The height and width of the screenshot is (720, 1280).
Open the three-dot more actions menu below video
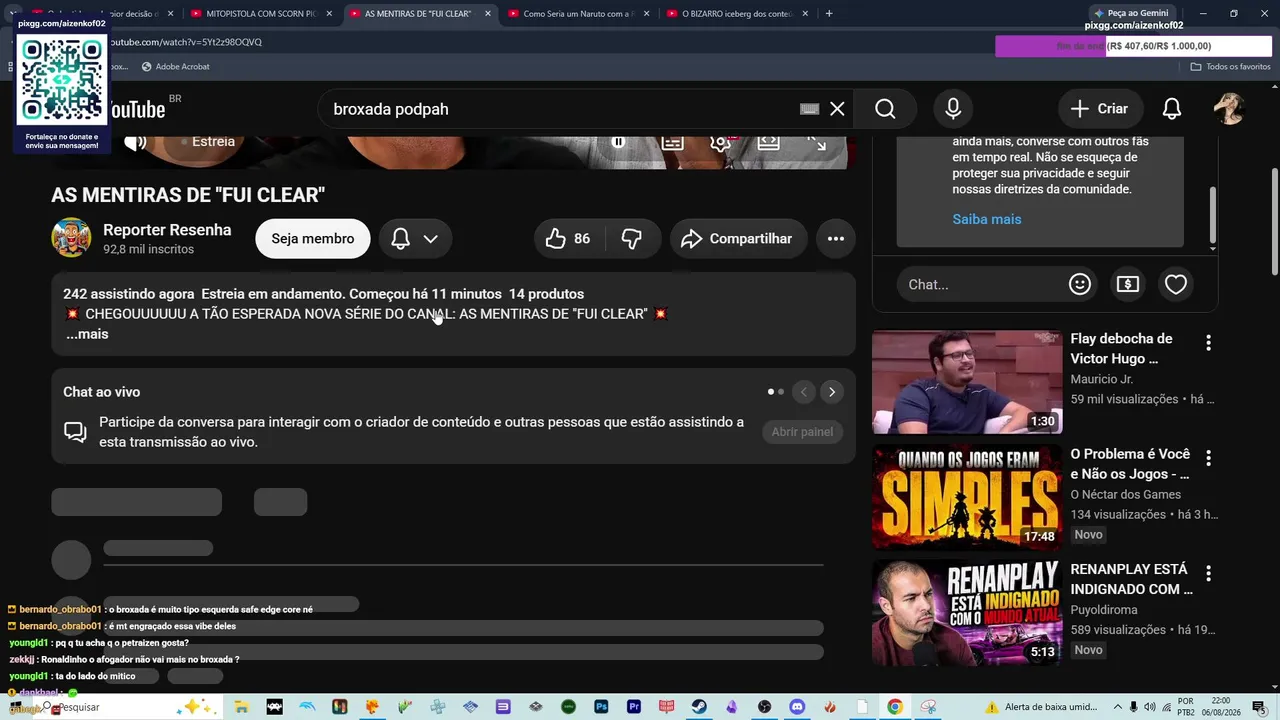(x=836, y=239)
